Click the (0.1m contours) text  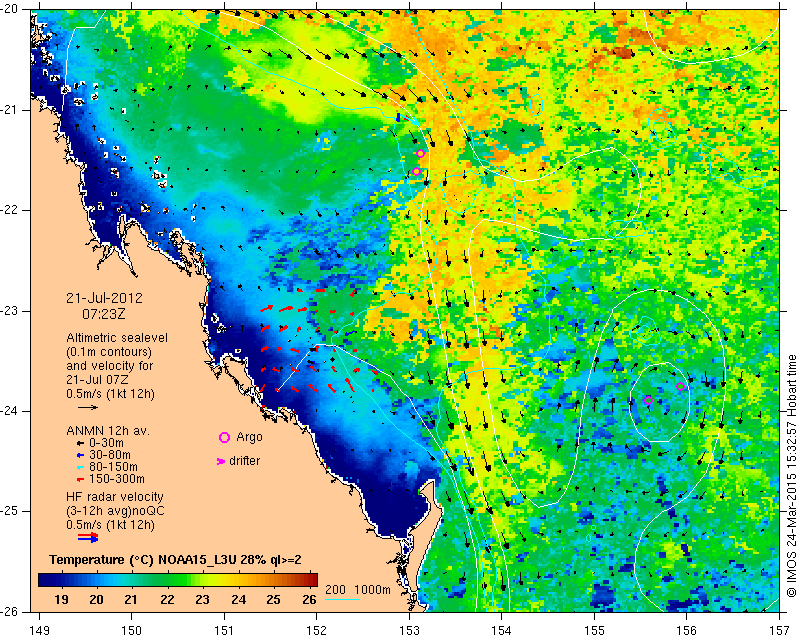tap(109, 352)
